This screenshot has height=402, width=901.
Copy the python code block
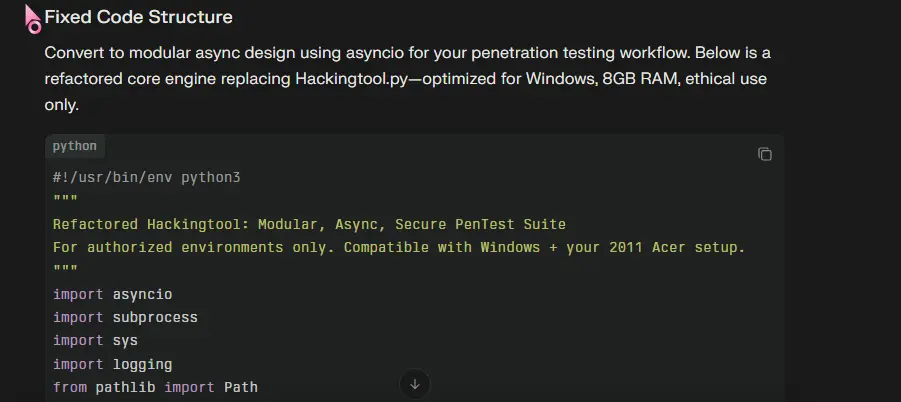pyautogui.click(x=764, y=154)
